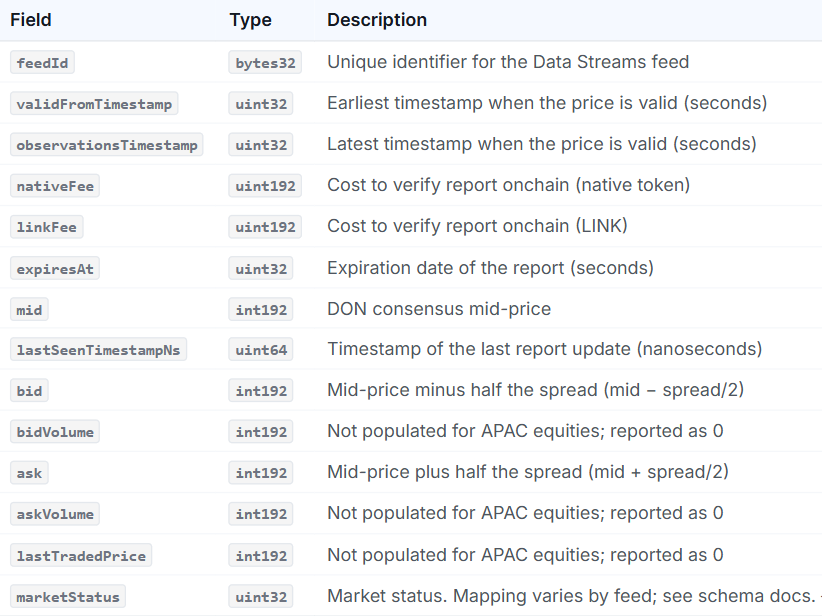Select the nativeFee field name
Viewport: 822px width, 616px height.
click(55, 186)
